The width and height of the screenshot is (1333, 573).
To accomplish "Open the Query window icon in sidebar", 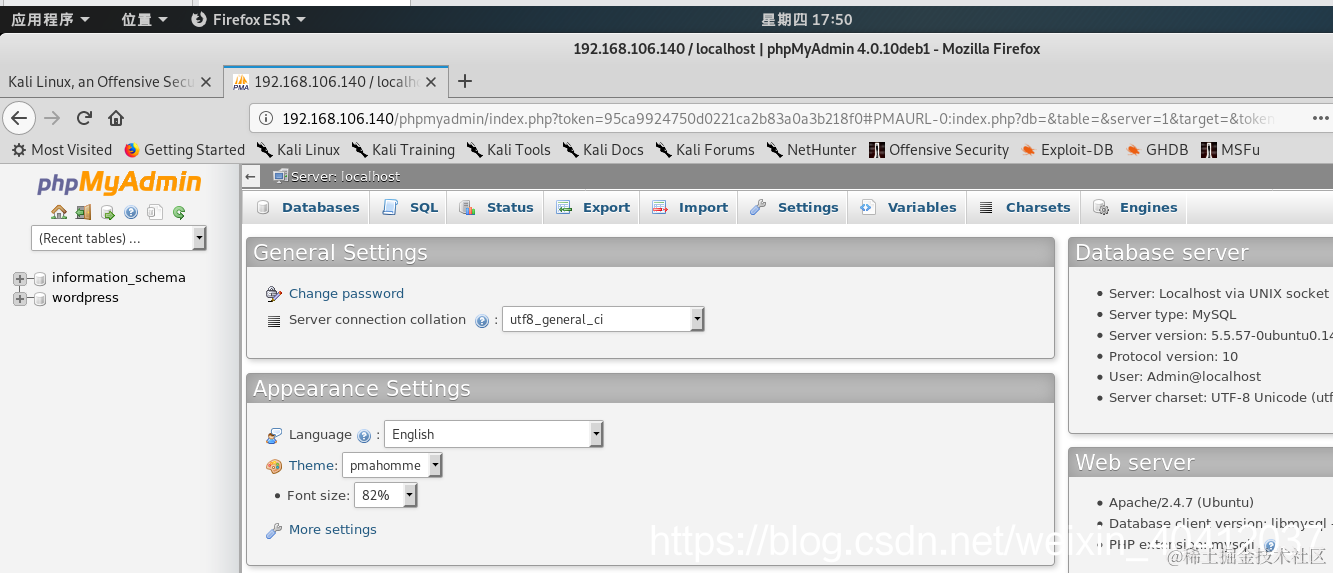I will (107, 212).
